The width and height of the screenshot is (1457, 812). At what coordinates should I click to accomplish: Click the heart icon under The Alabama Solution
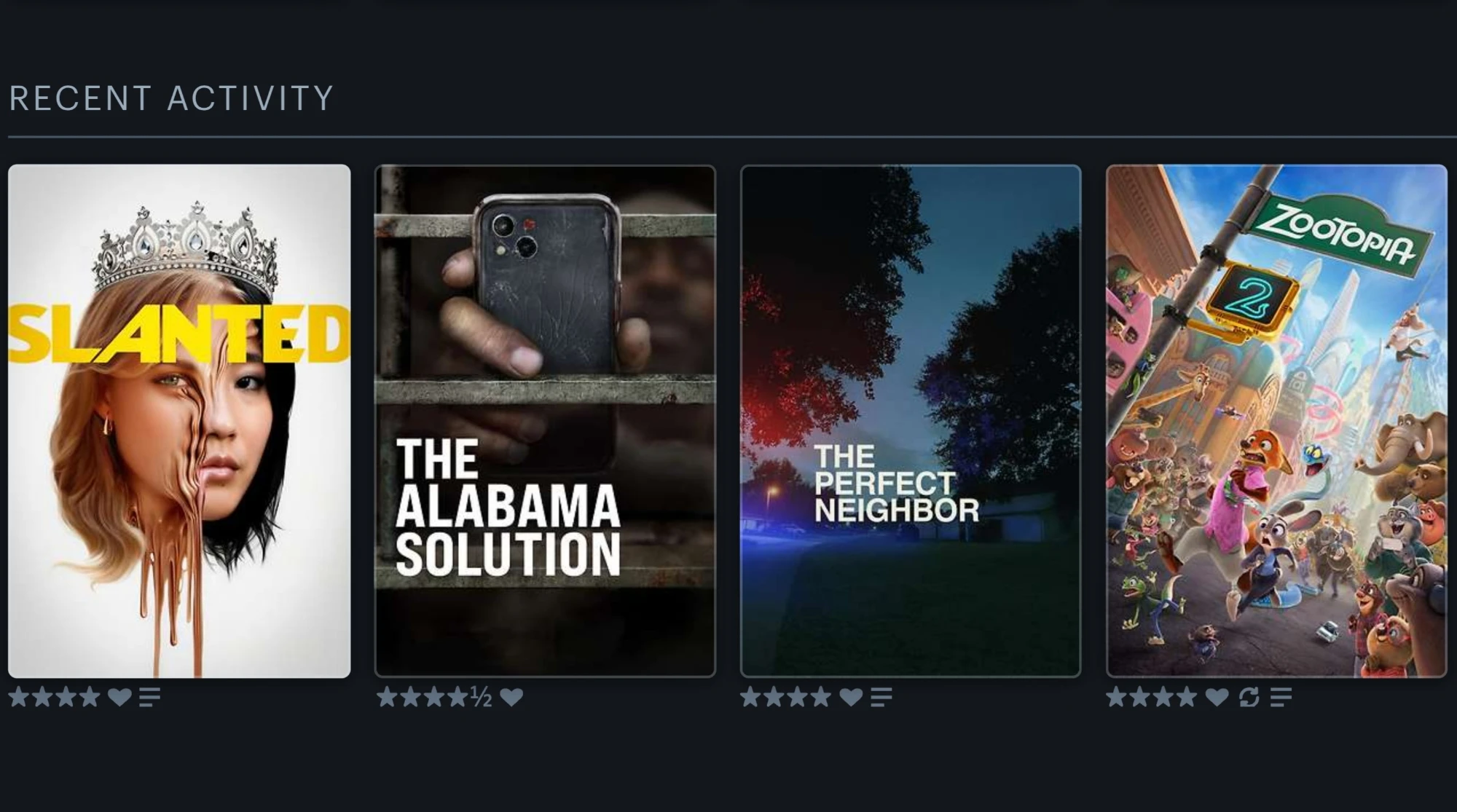pyautogui.click(x=511, y=697)
